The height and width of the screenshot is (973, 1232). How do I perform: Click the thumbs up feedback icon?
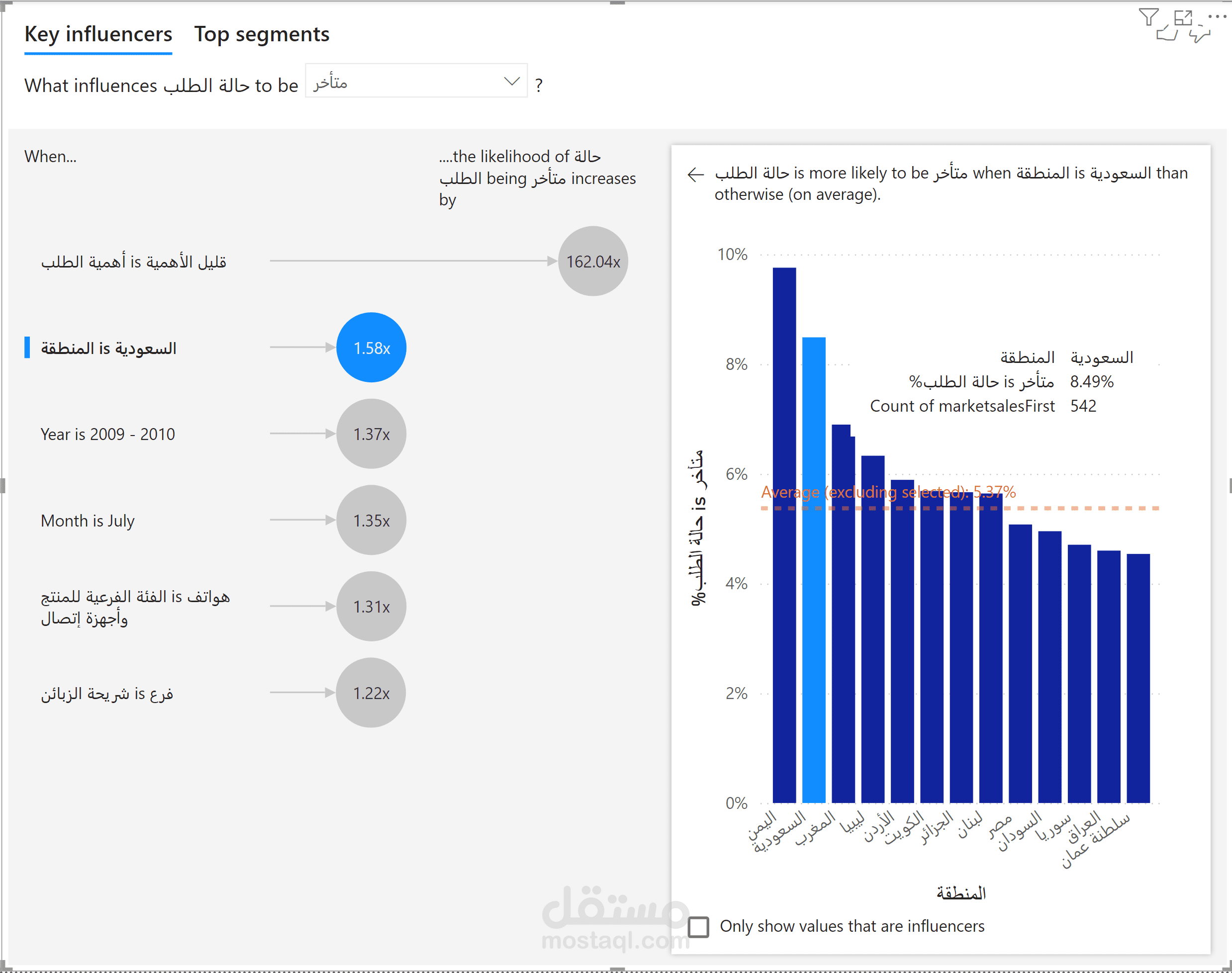[1167, 34]
